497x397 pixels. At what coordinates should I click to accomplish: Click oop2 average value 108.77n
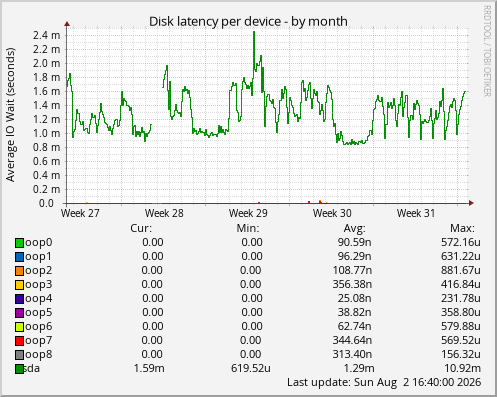tap(352, 270)
